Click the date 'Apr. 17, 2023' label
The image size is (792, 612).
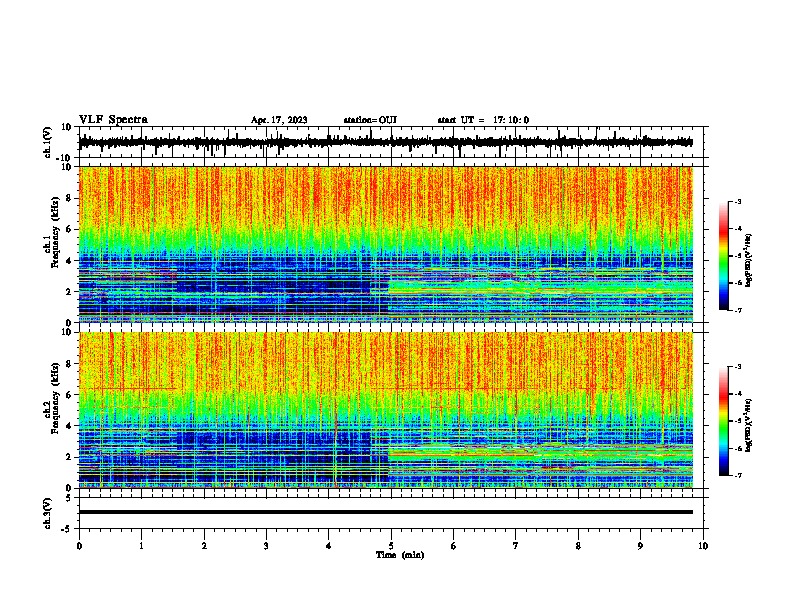pyautogui.click(x=279, y=120)
